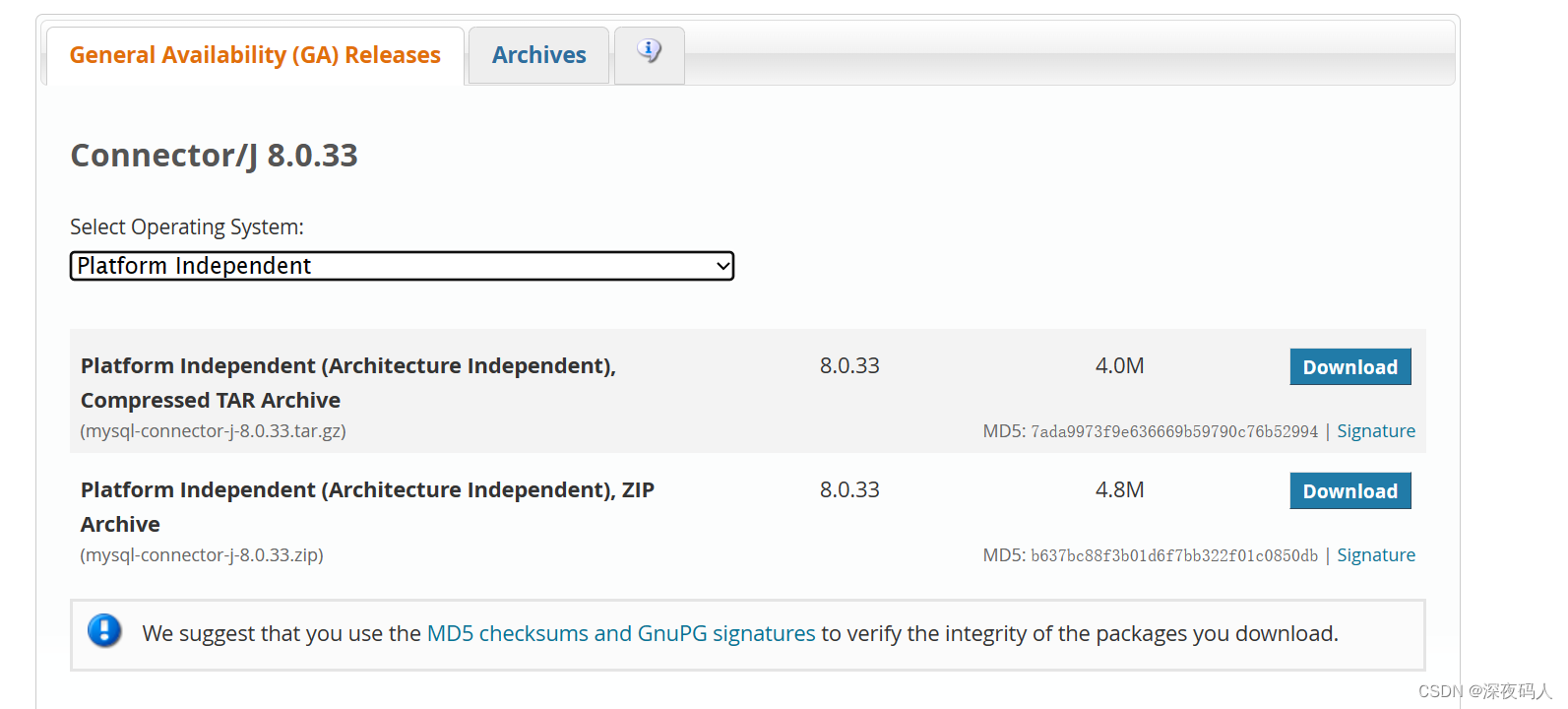Viewport: 1568px width, 709px height.
Task: Select the tar.gz MD5 hash value
Action: tap(1173, 431)
